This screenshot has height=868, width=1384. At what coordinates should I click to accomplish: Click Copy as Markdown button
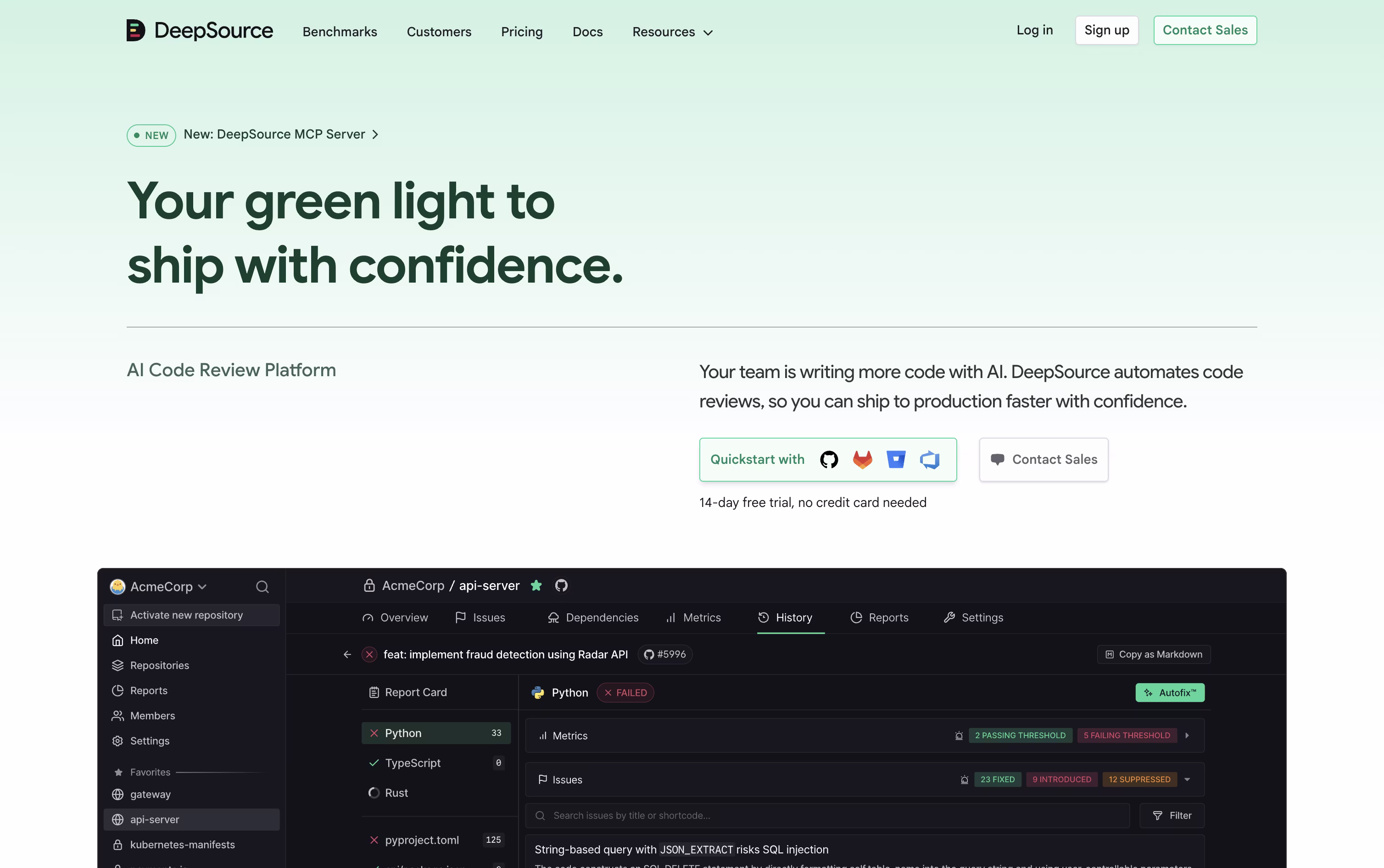pyautogui.click(x=1154, y=655)
